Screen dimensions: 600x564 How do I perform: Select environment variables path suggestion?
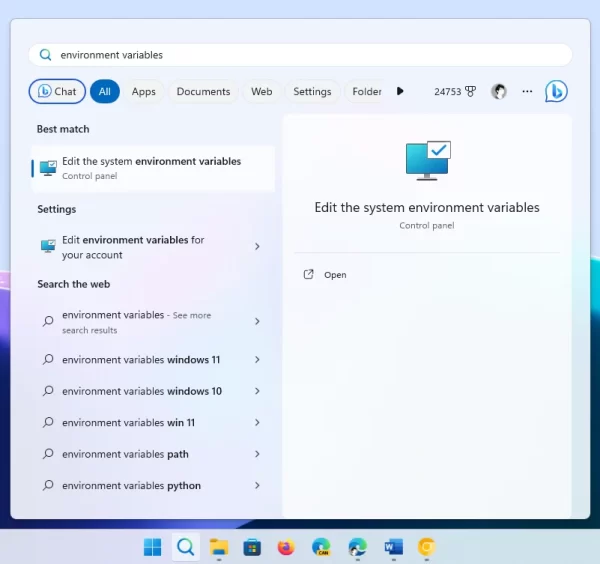[153, 454]
